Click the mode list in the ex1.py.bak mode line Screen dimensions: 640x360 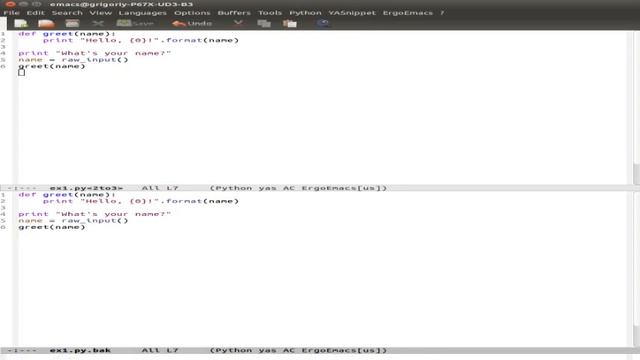(x=298, y=350)
